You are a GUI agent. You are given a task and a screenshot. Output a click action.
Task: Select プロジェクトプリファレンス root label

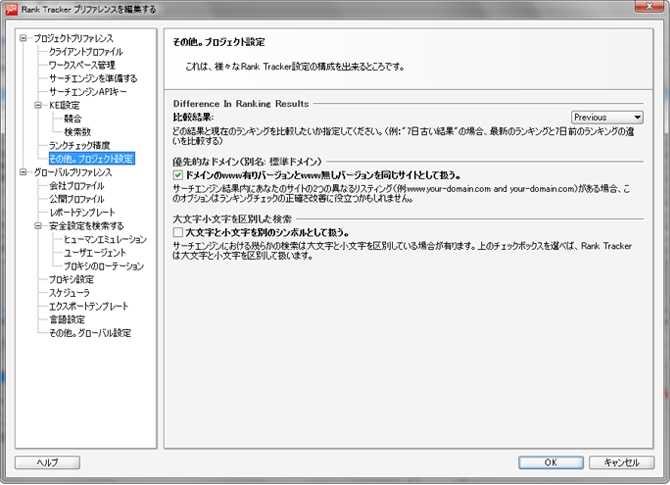73,38
